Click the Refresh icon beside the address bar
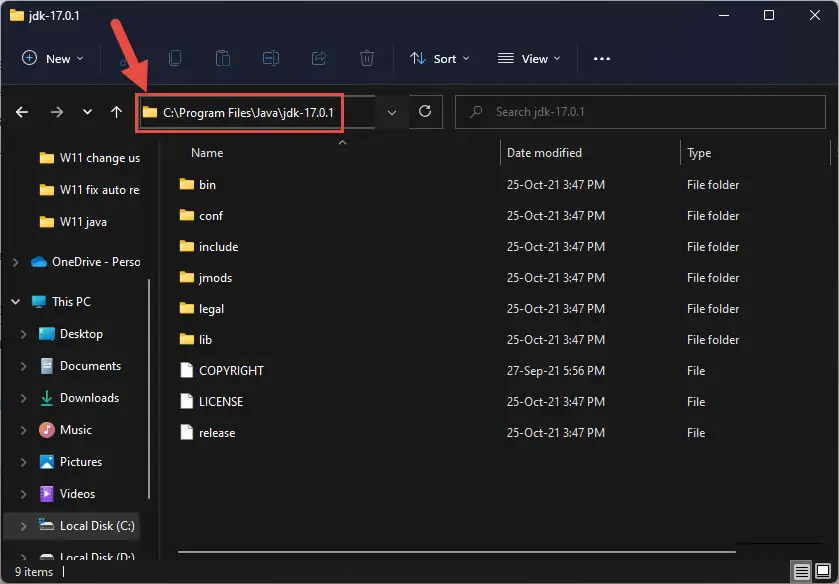839x584 pixels. coord(424,112)
